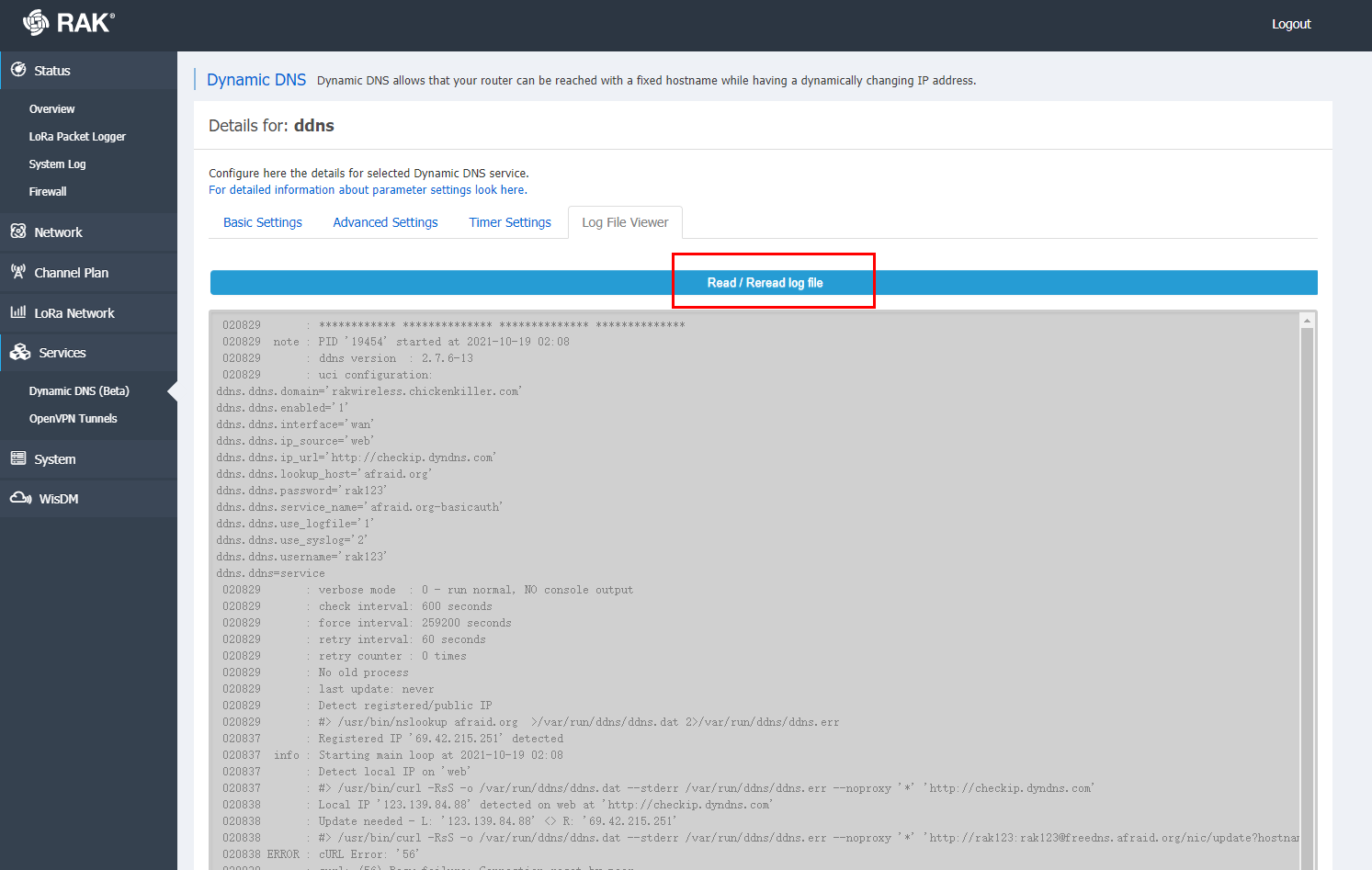The height and width of the screenshot is (870, 1372).
Task: Expand the Services menu section
Action: point(88,353)
